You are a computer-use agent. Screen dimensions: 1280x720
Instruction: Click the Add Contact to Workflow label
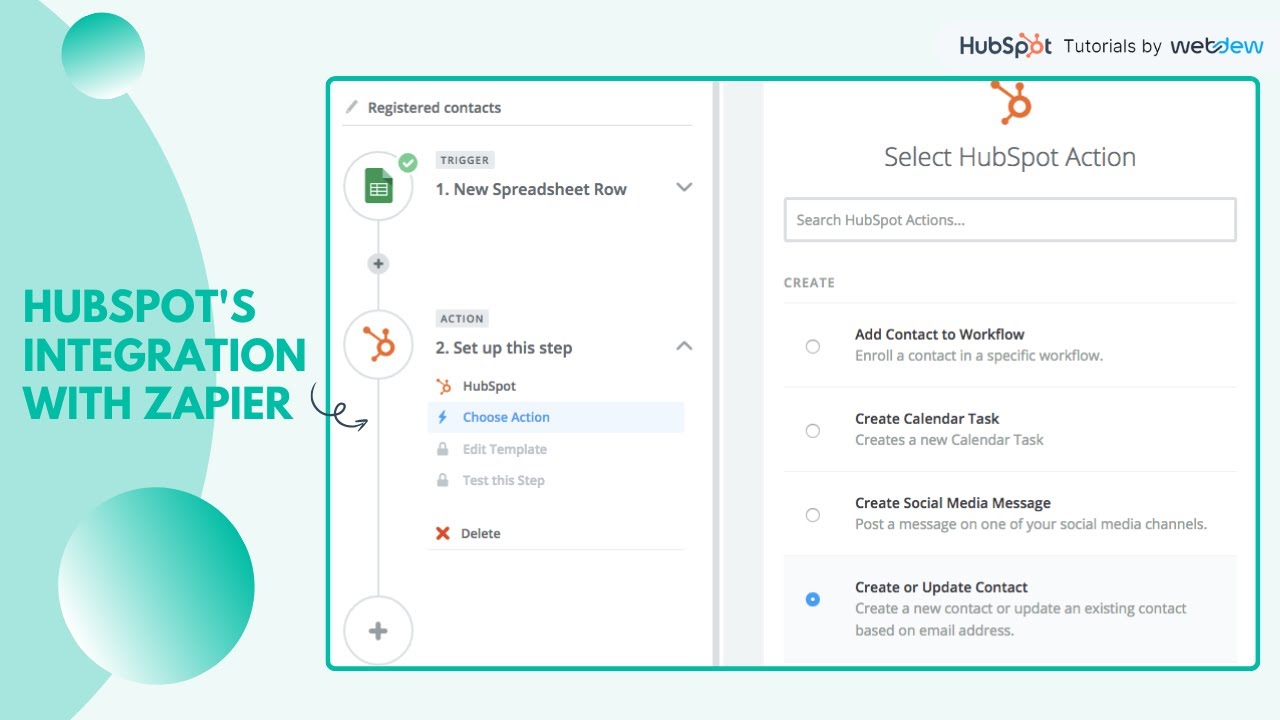(x=940, y=334)
